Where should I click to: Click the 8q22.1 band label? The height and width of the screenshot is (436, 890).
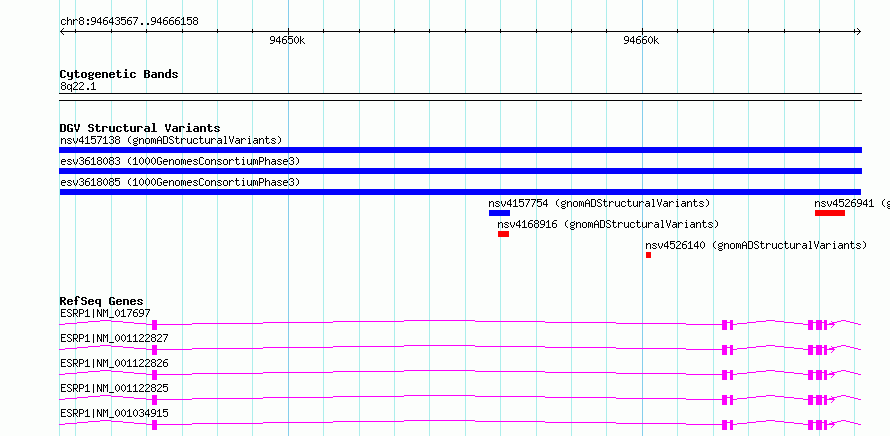[x=78, y=86]
